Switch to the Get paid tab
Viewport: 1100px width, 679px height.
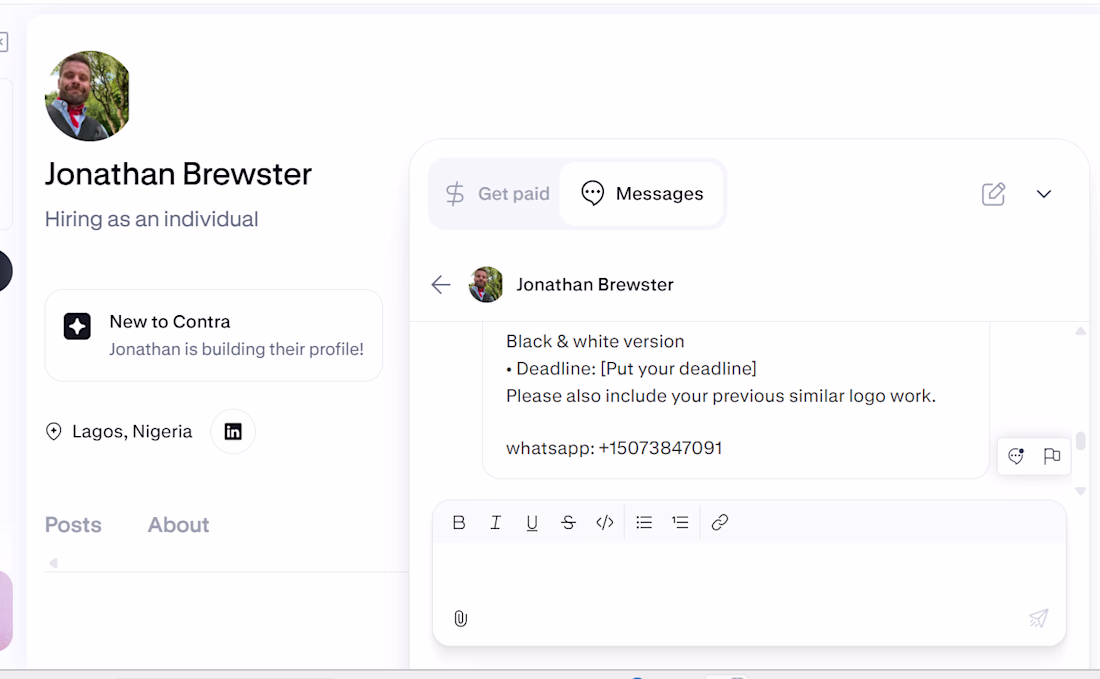tap(497, 194)
